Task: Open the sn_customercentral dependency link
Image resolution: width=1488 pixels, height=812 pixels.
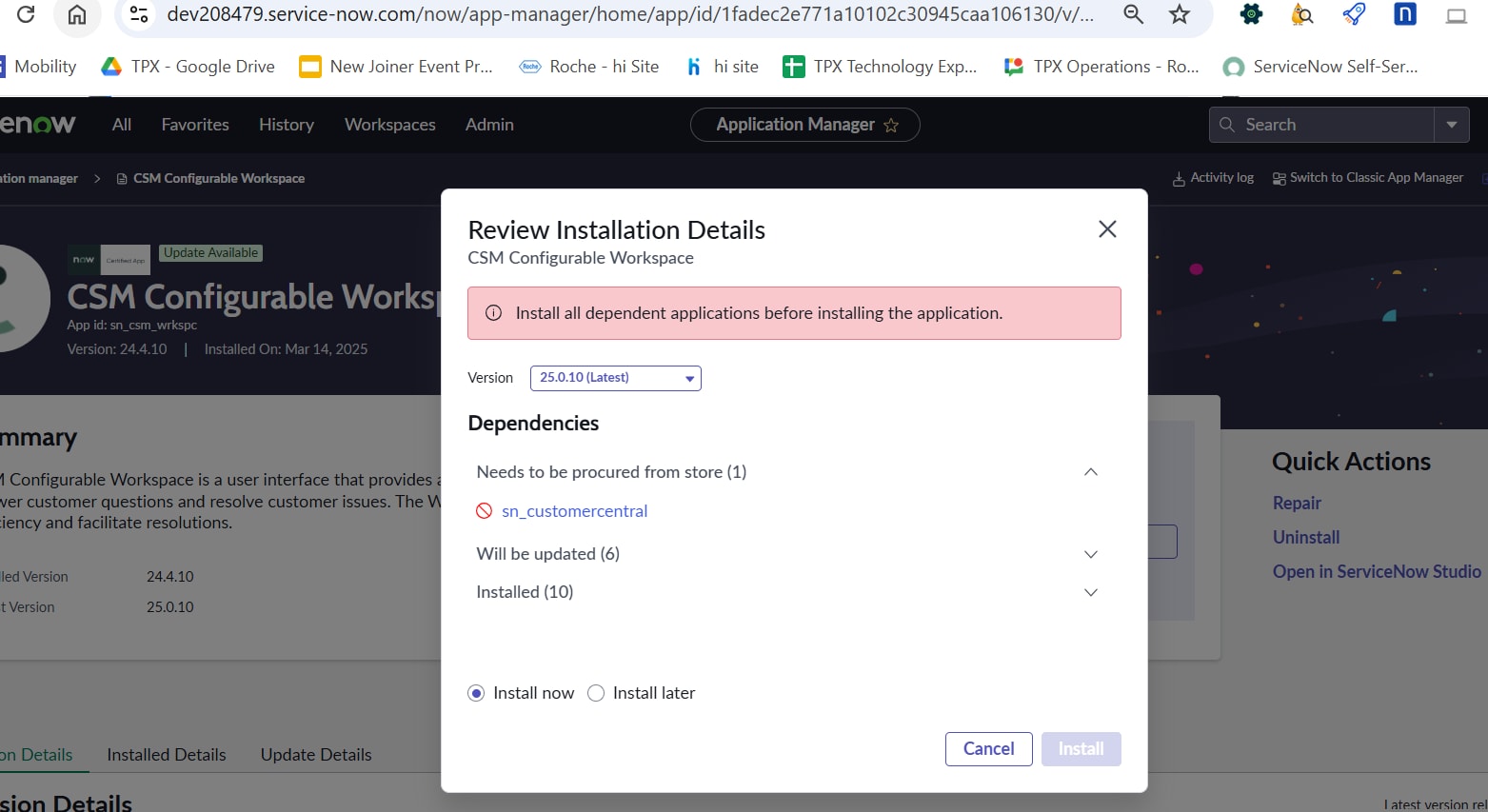Action: (x=574, y=510)
